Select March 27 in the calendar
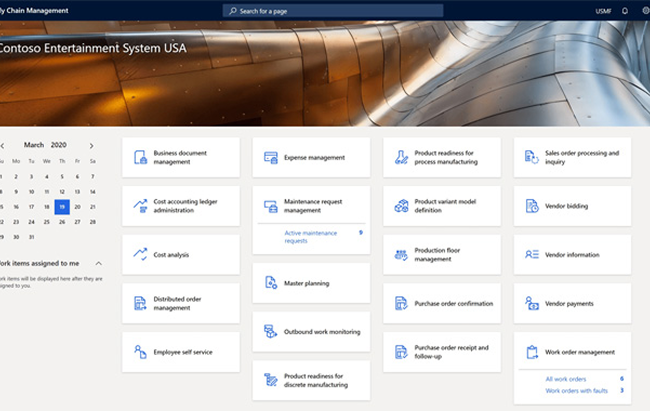Viewport: 650px width, 411px height. click(x=77, y=222)
